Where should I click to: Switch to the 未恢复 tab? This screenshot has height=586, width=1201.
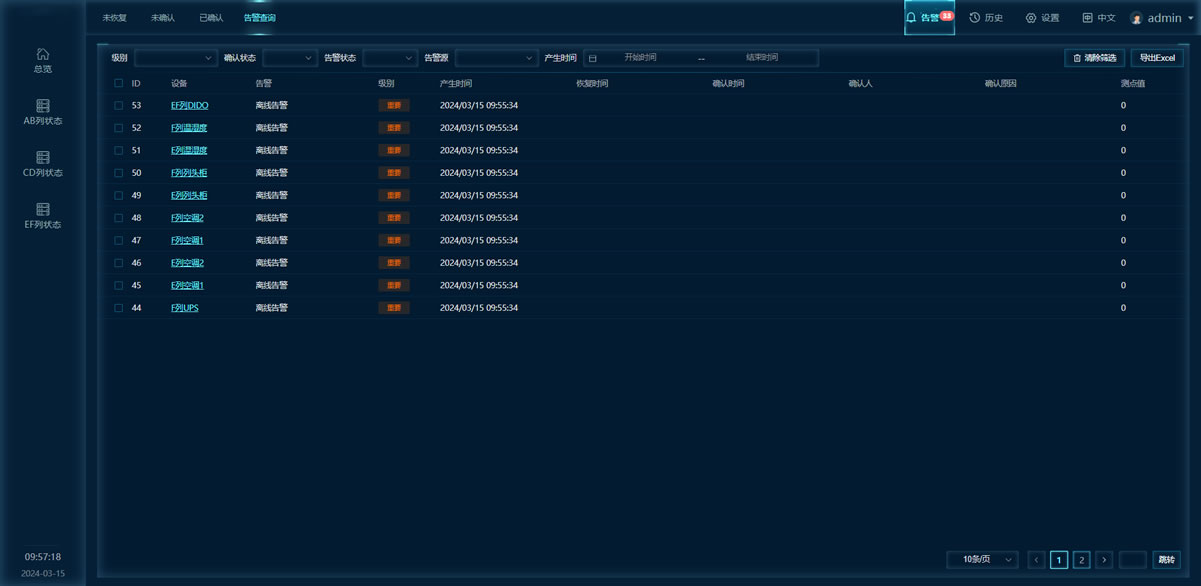point(114,18)
